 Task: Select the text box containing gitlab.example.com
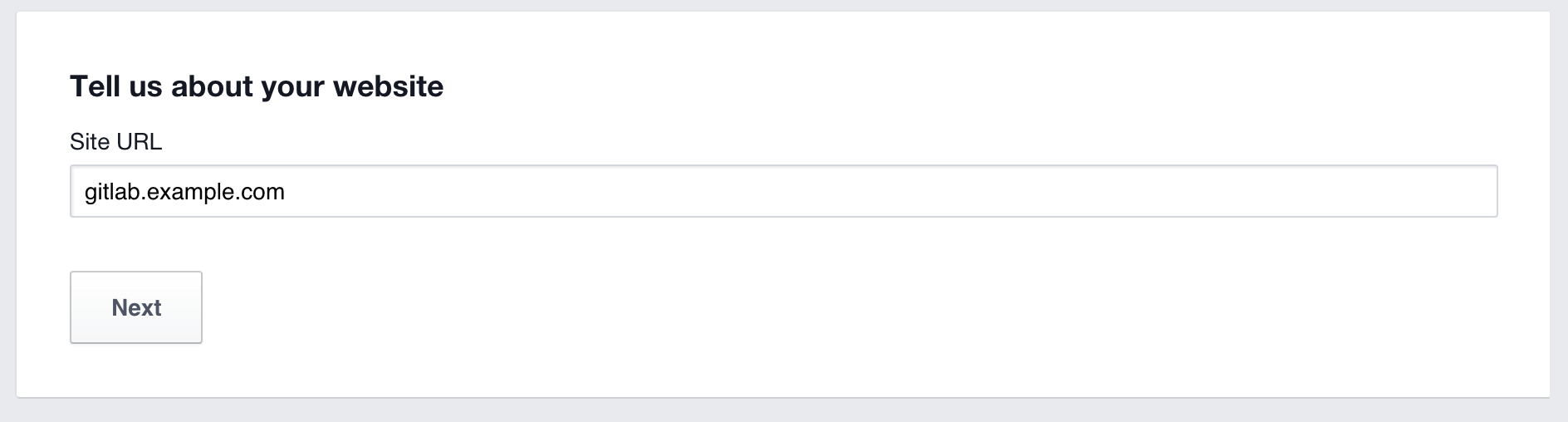click(783, 192)
